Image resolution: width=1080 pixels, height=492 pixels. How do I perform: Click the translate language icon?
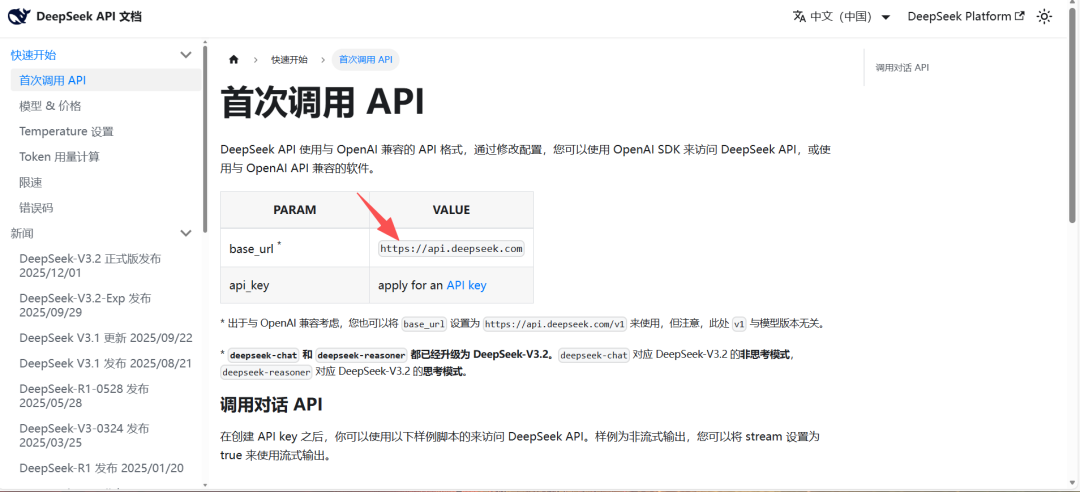point(799,17)
